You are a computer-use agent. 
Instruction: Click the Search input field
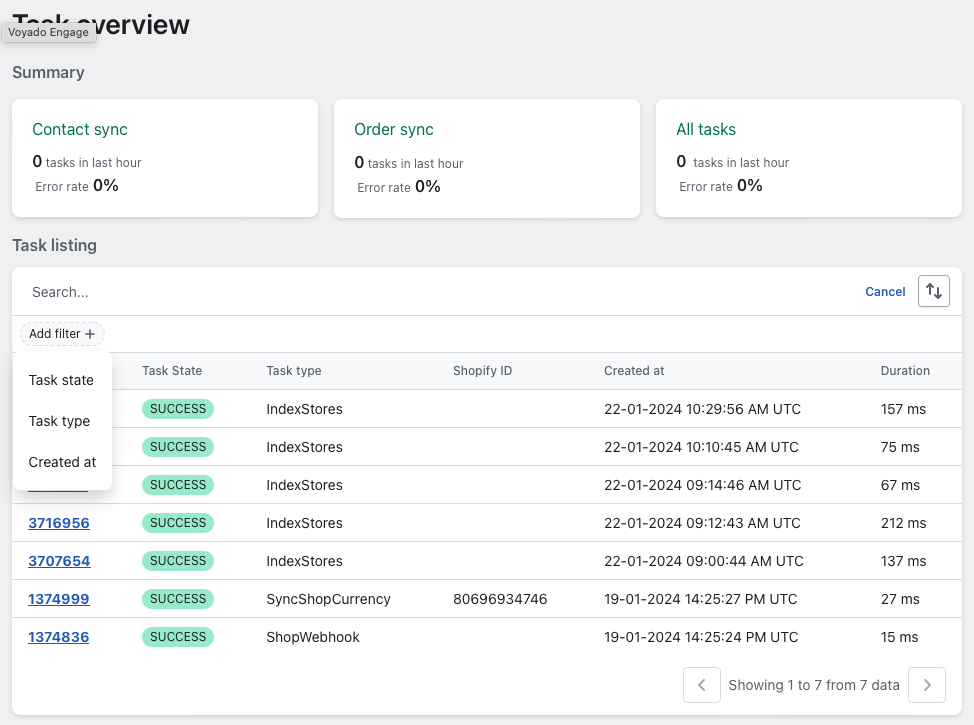pos(300,291)
